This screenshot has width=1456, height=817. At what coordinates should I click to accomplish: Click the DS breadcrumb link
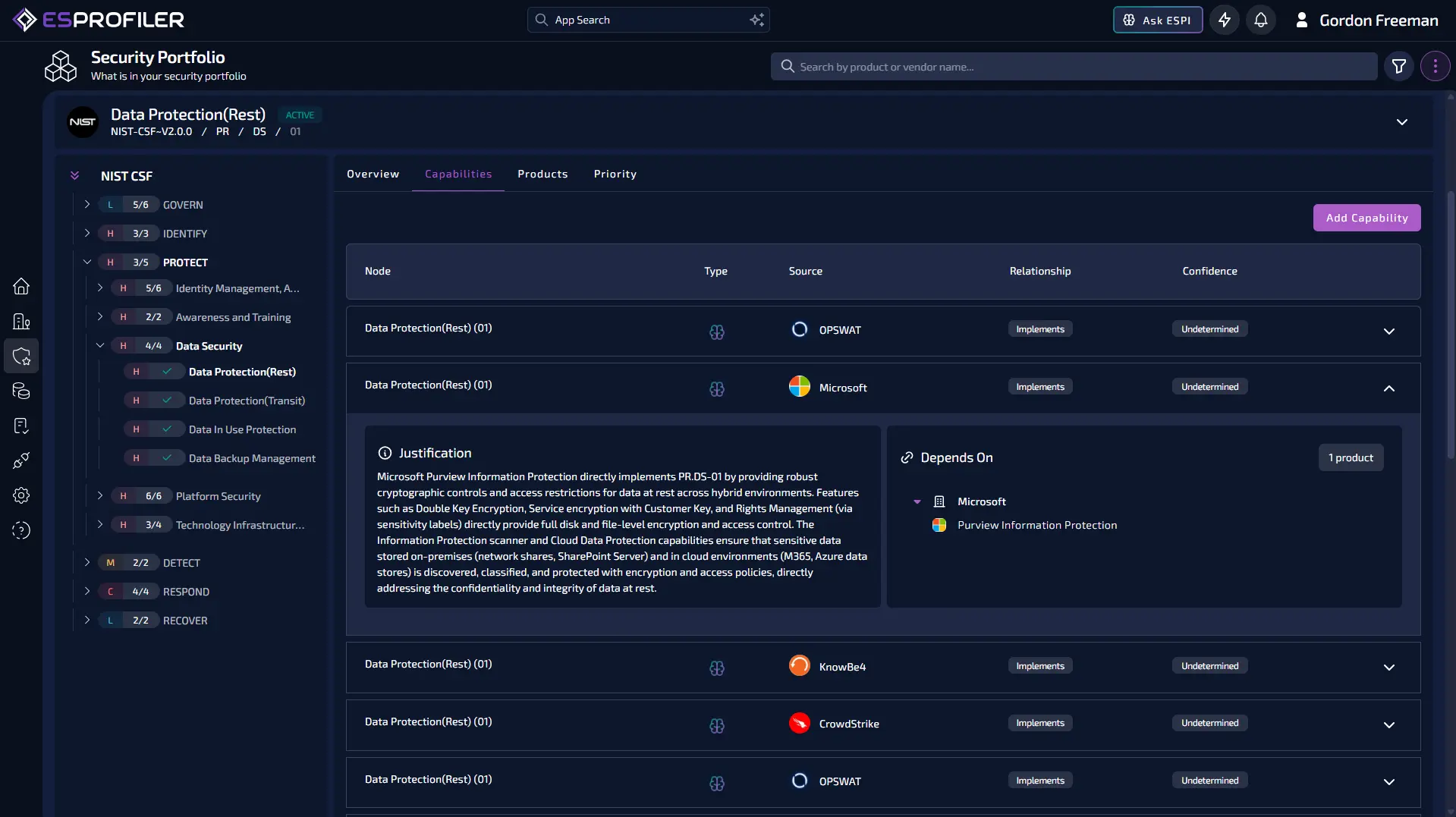(x=259, y=131)
